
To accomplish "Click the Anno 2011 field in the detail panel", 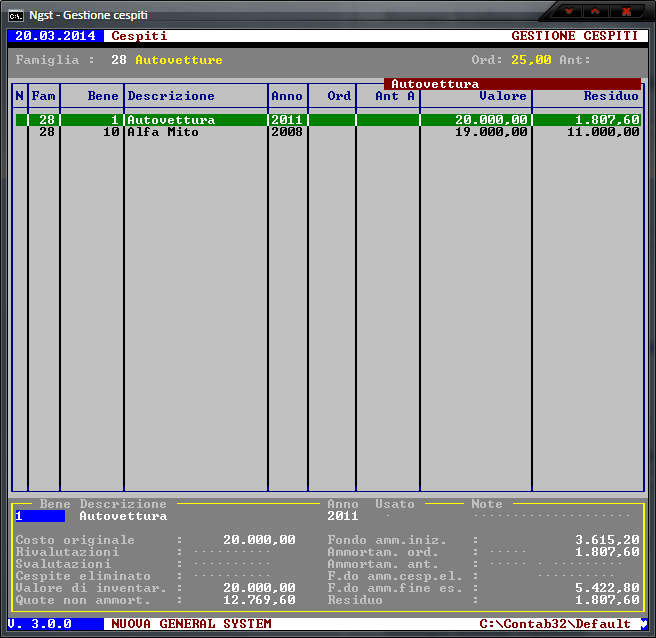I will (342, 517).
